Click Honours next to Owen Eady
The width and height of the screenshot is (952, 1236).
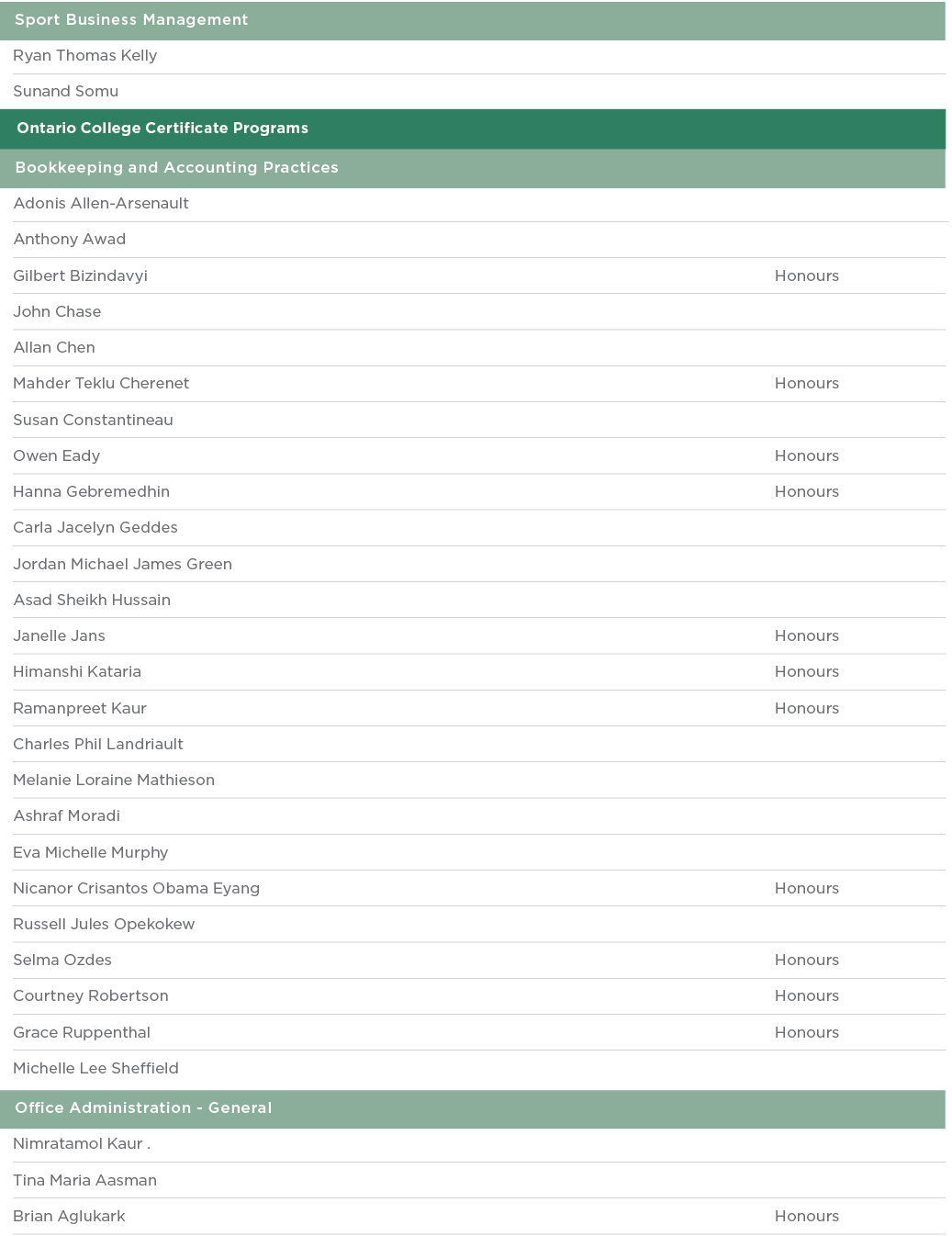click(806, 456)
